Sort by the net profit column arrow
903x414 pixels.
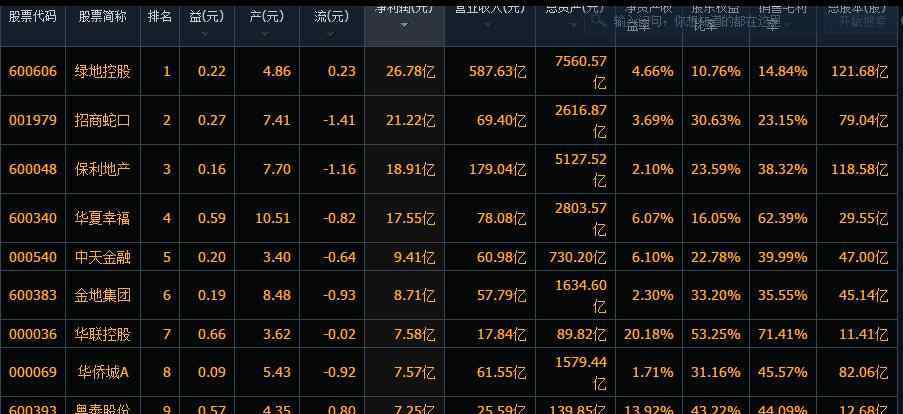click(x=404, y=25)
